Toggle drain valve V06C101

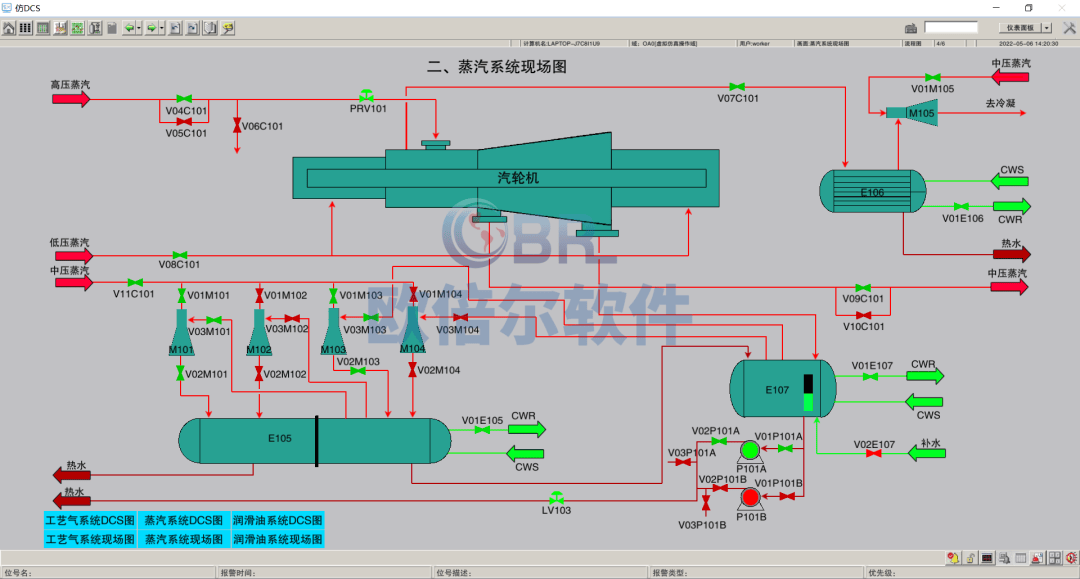pos(237,125)
